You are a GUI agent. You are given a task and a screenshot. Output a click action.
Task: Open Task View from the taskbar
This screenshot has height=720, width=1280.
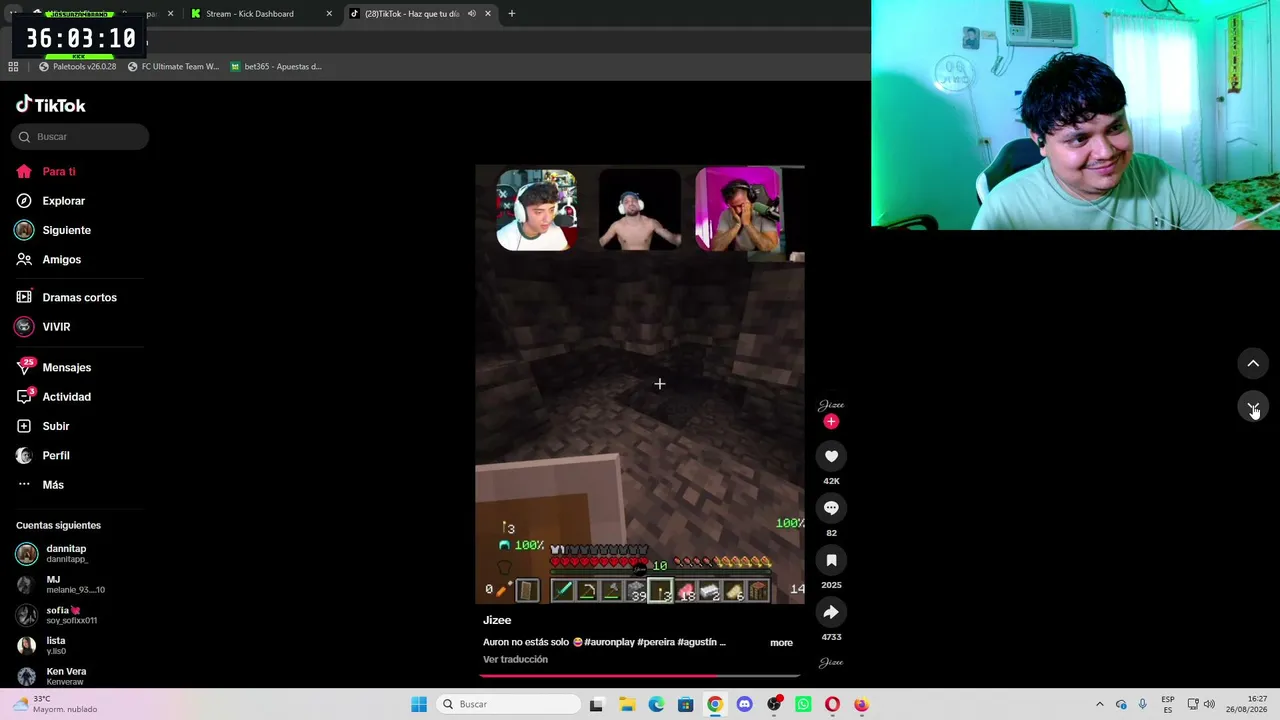point(597,705)
